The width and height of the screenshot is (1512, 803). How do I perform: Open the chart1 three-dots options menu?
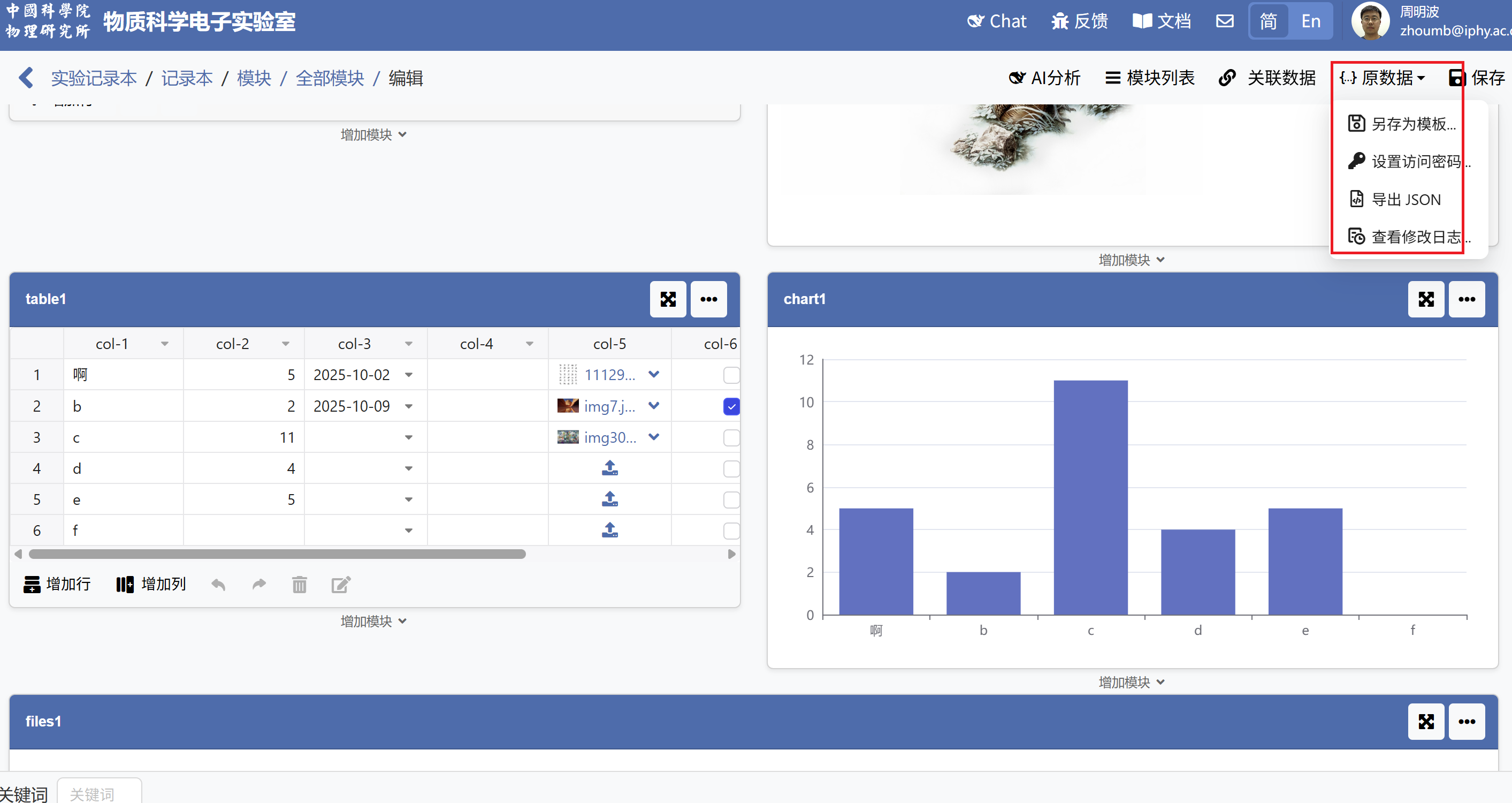[1466, 299]
